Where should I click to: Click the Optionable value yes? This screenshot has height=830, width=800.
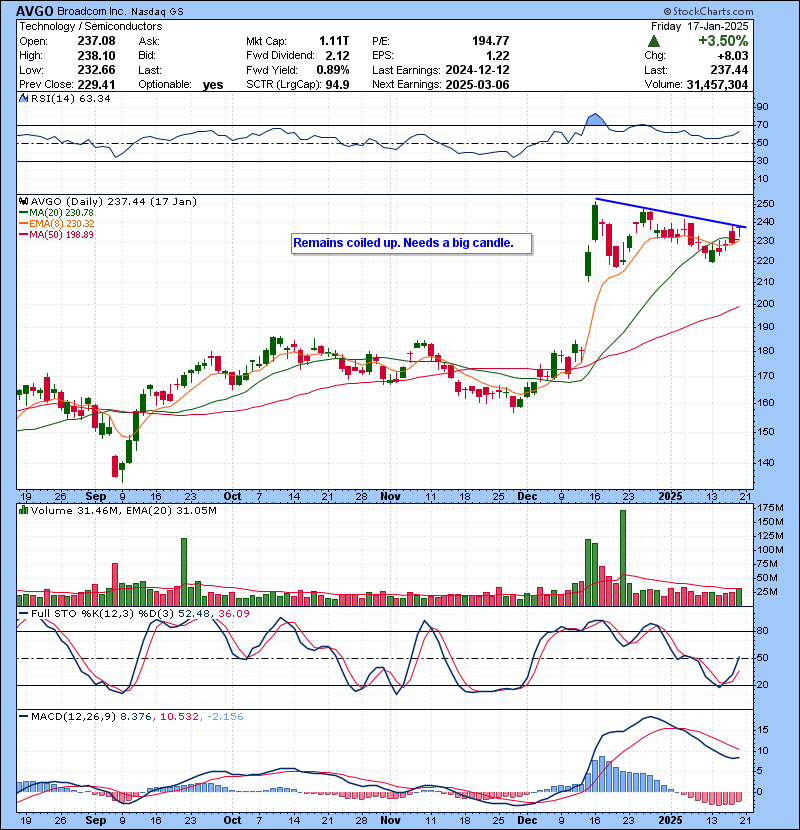point(213,85)
